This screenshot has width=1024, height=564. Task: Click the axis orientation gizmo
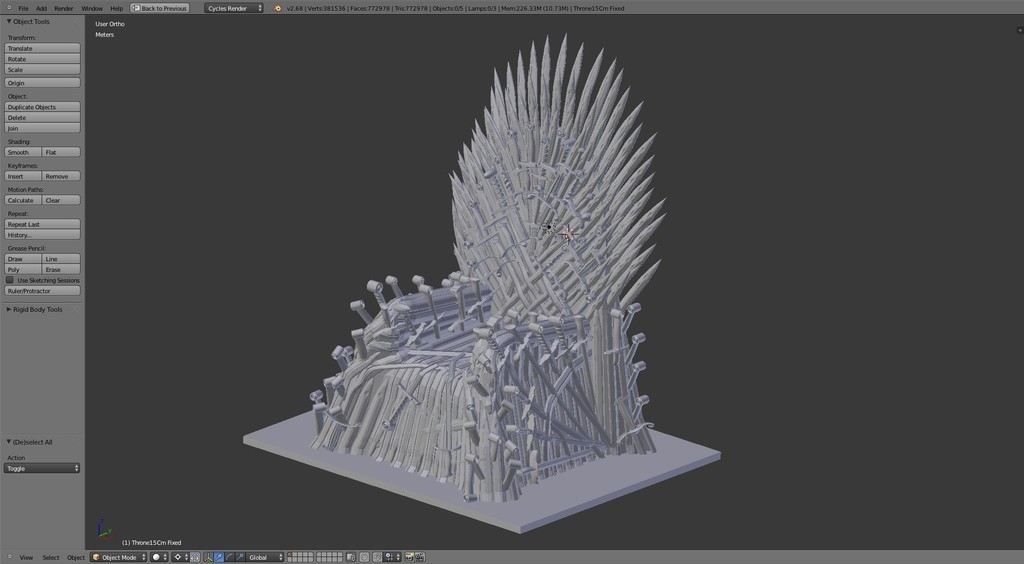click(104, 529)
